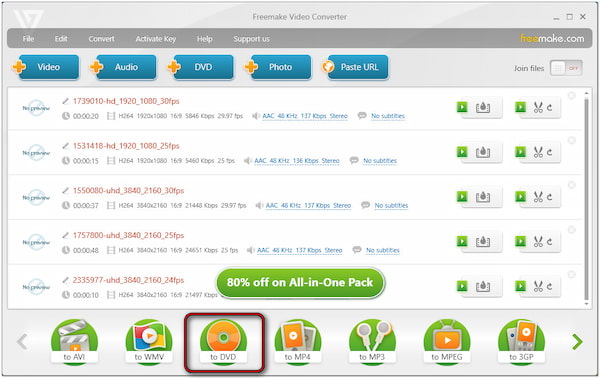Select the file name 1757800-uhd_3840_2160_25fps

point(128,235)
